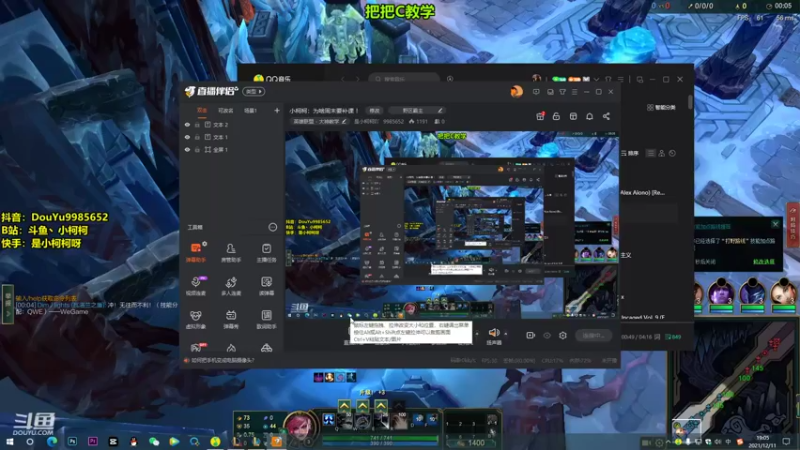Toggle list view in QQ Music header
The height and width of the screenshot is (450, 800).
(x=651, y=153)
